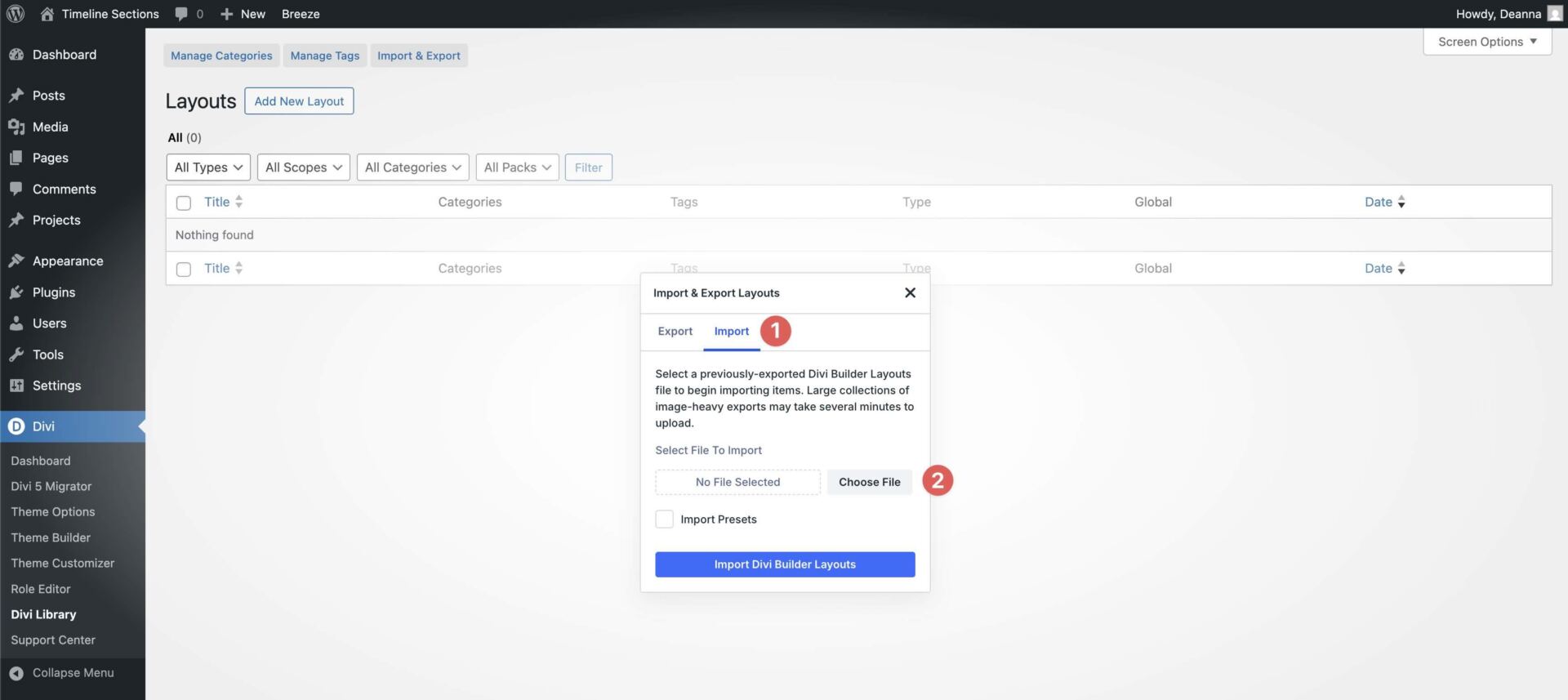This screenshot has width=1568, height=700.
Task: Open the Appearance paintbrush icon
Action: [x=16, y=261]
